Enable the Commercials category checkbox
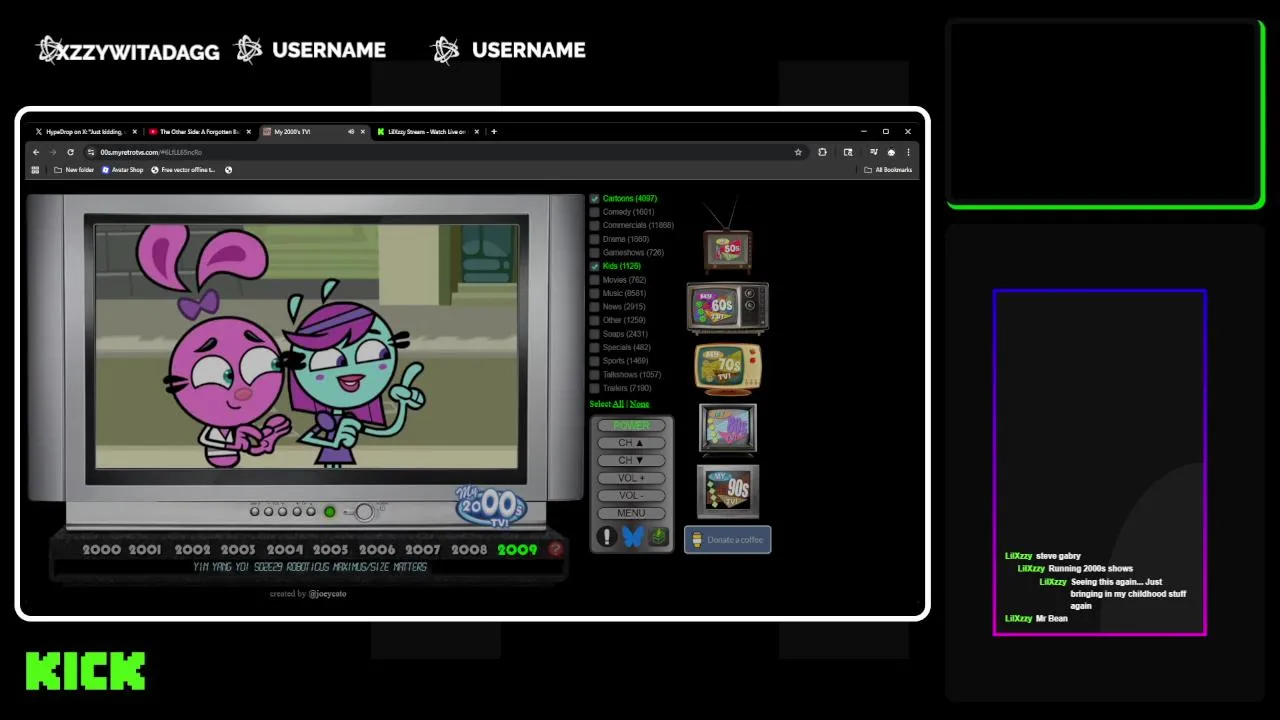 (x=594, y=226)
